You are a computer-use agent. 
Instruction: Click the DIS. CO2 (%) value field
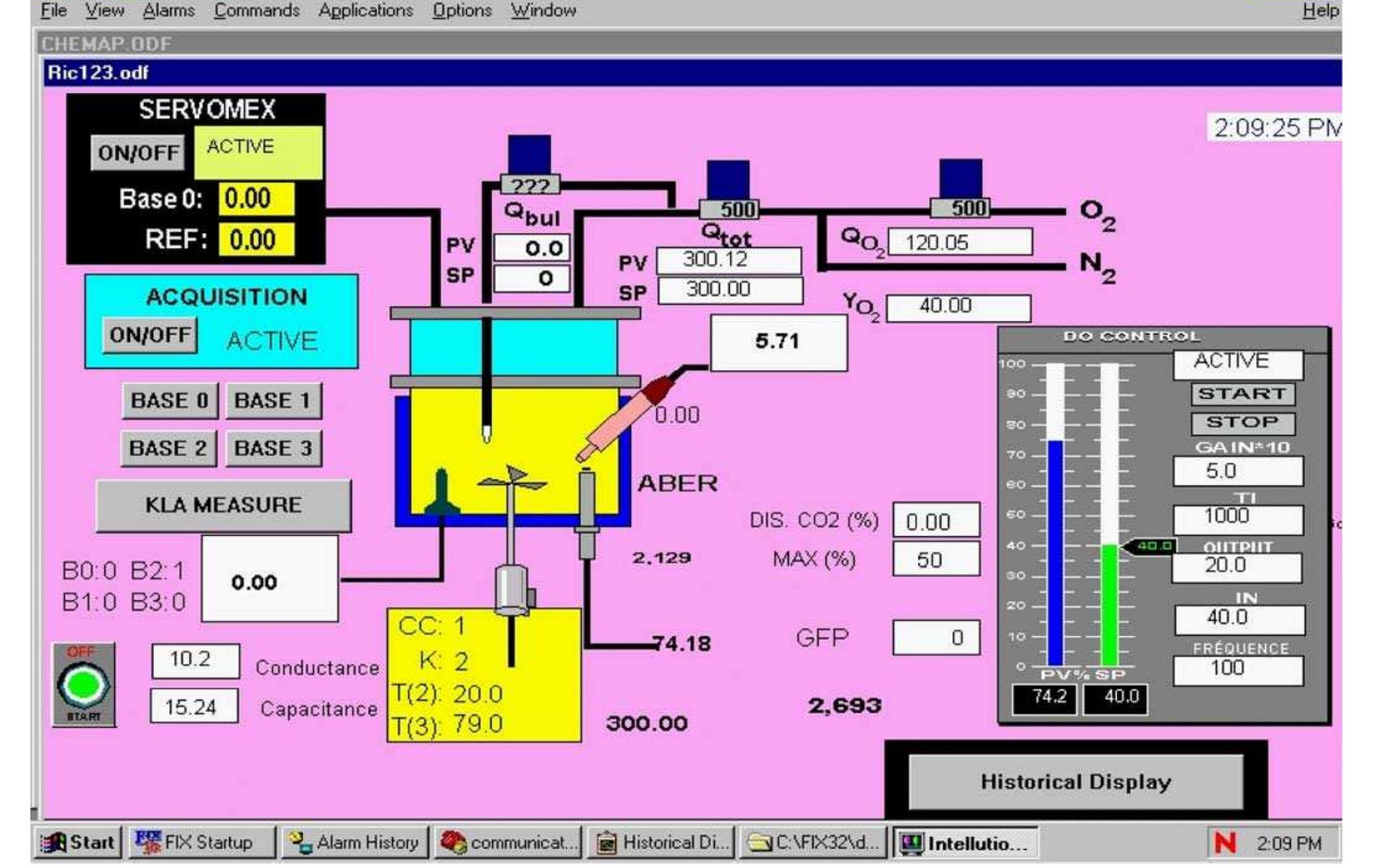936,521
